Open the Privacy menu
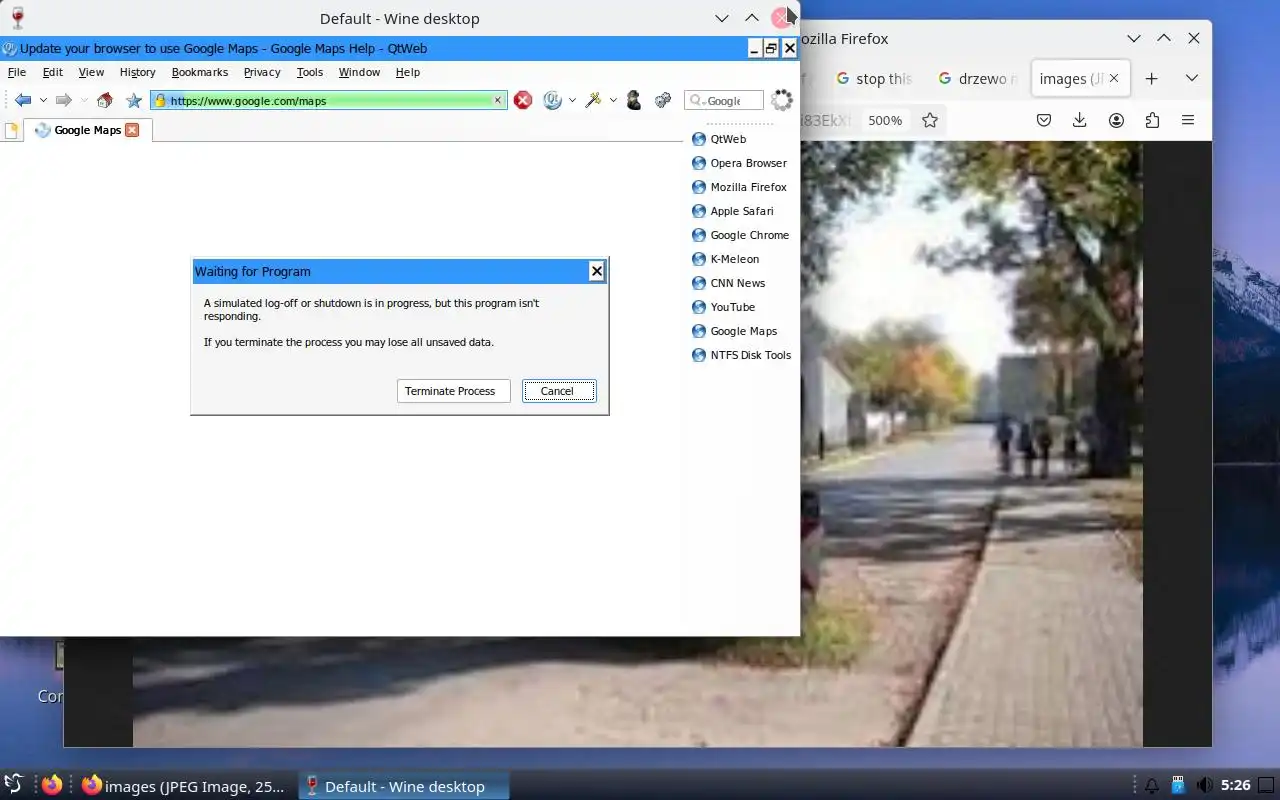 pos(262,72)
